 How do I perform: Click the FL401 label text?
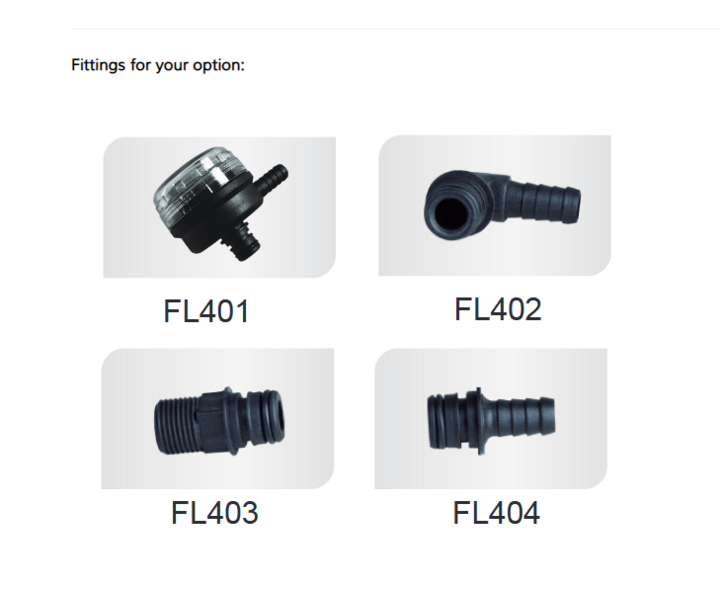click(x=206, y=311)
